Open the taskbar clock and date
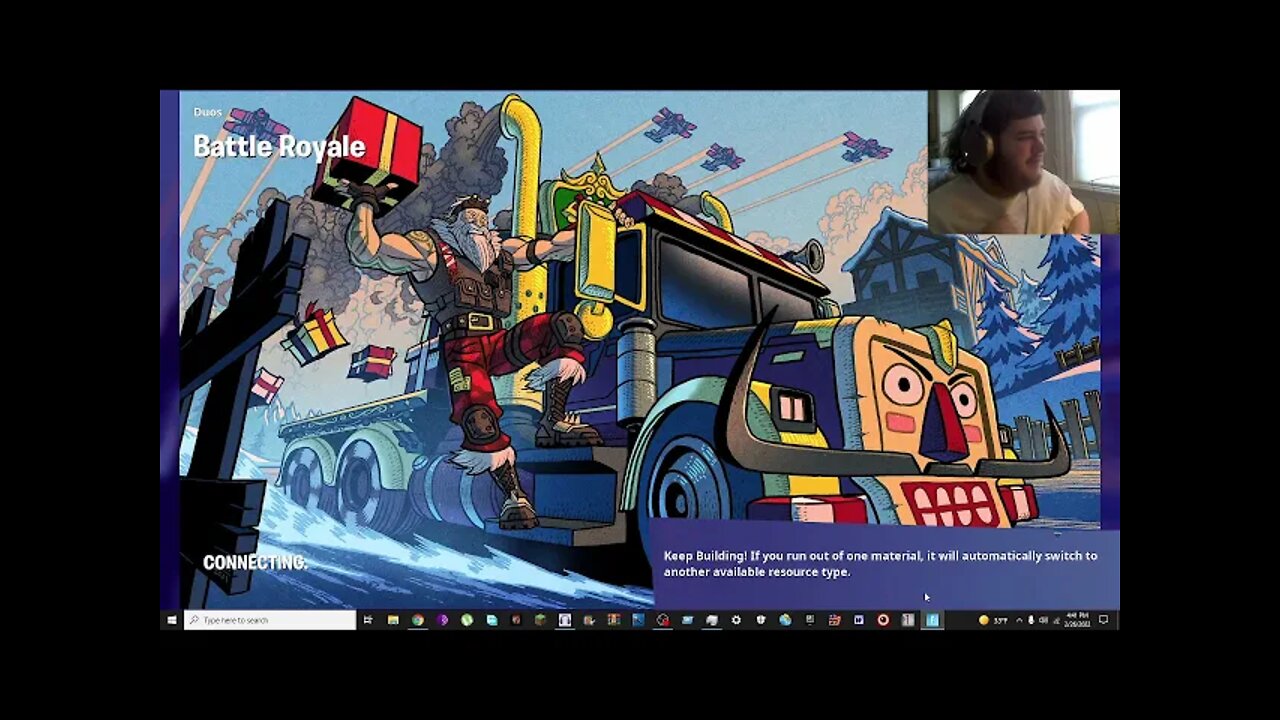This screenshot has height=720, width=1280. 1077,620
